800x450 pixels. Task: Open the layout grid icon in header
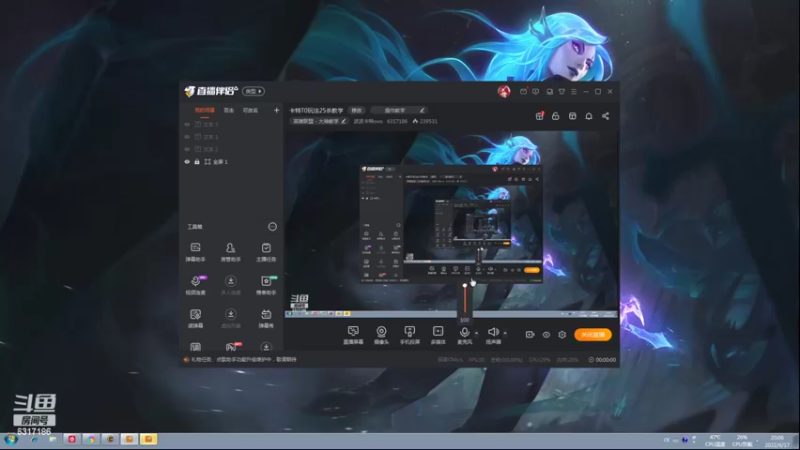point(572,116)
